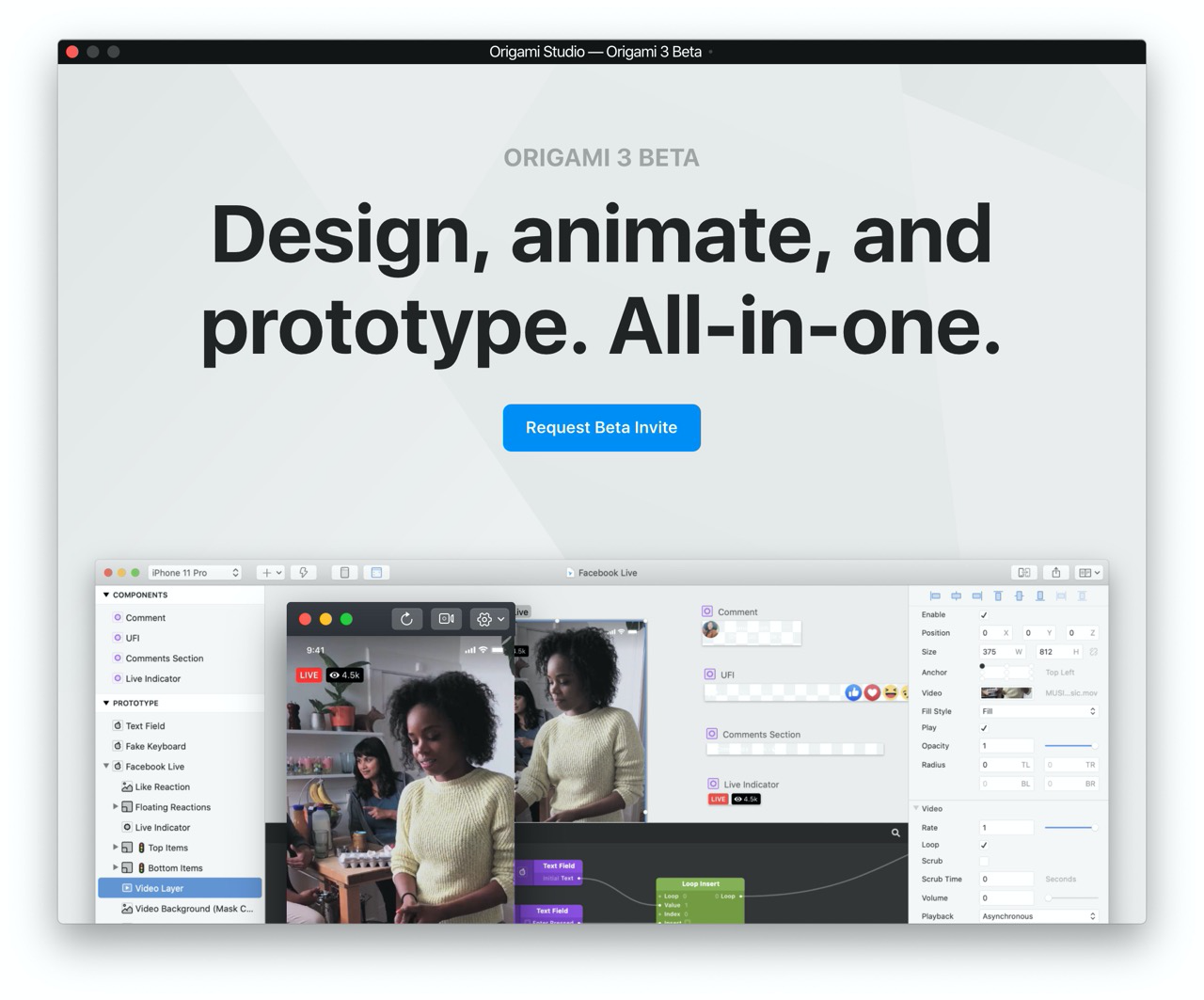Restart the prototype with the refresh icon
This screenshot has height=1000, width=1204.
[406, 619]
